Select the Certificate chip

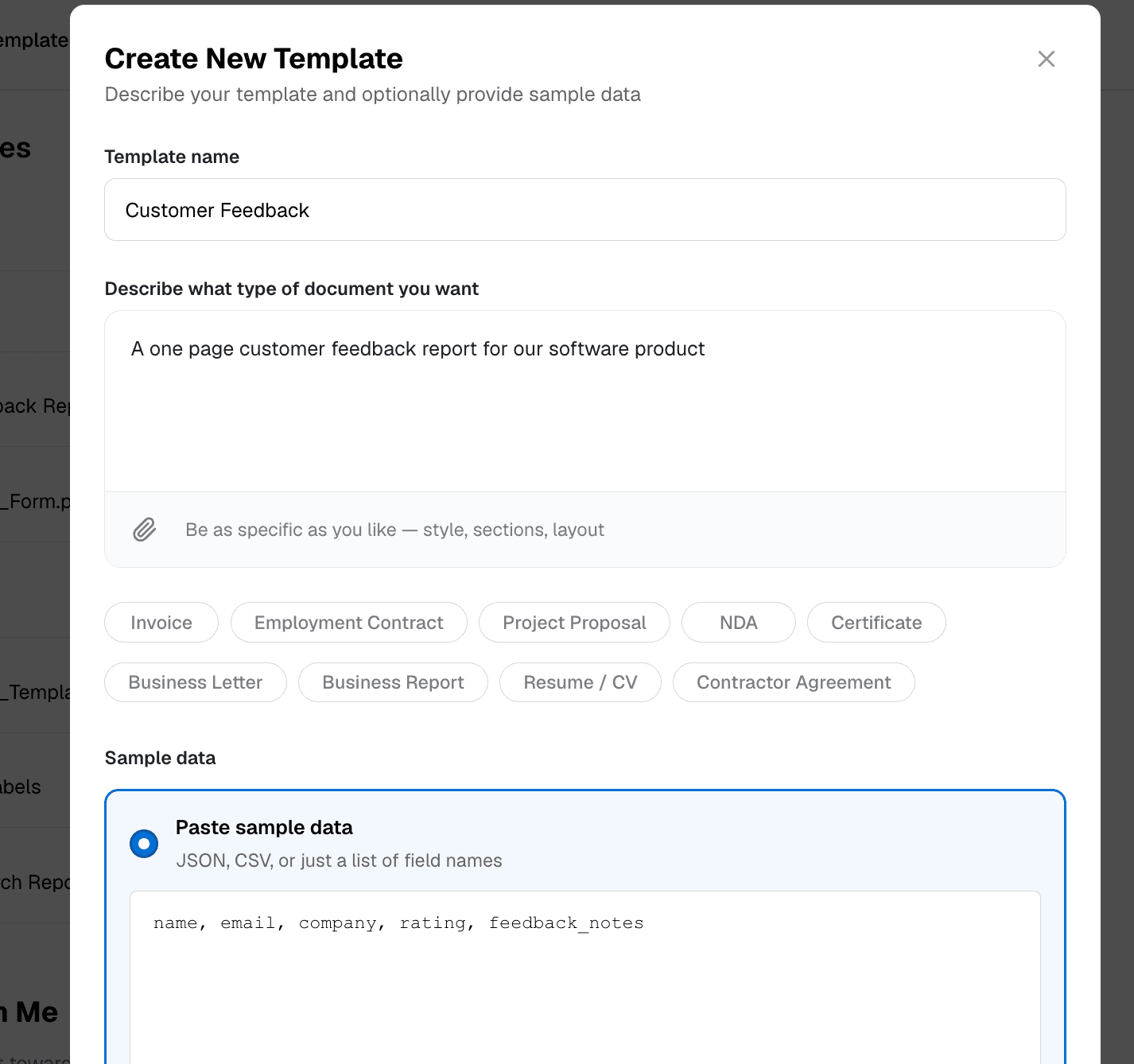coord(876,623)
